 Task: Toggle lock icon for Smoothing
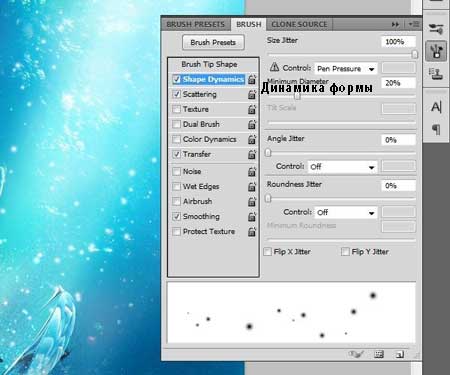(252, 216)
